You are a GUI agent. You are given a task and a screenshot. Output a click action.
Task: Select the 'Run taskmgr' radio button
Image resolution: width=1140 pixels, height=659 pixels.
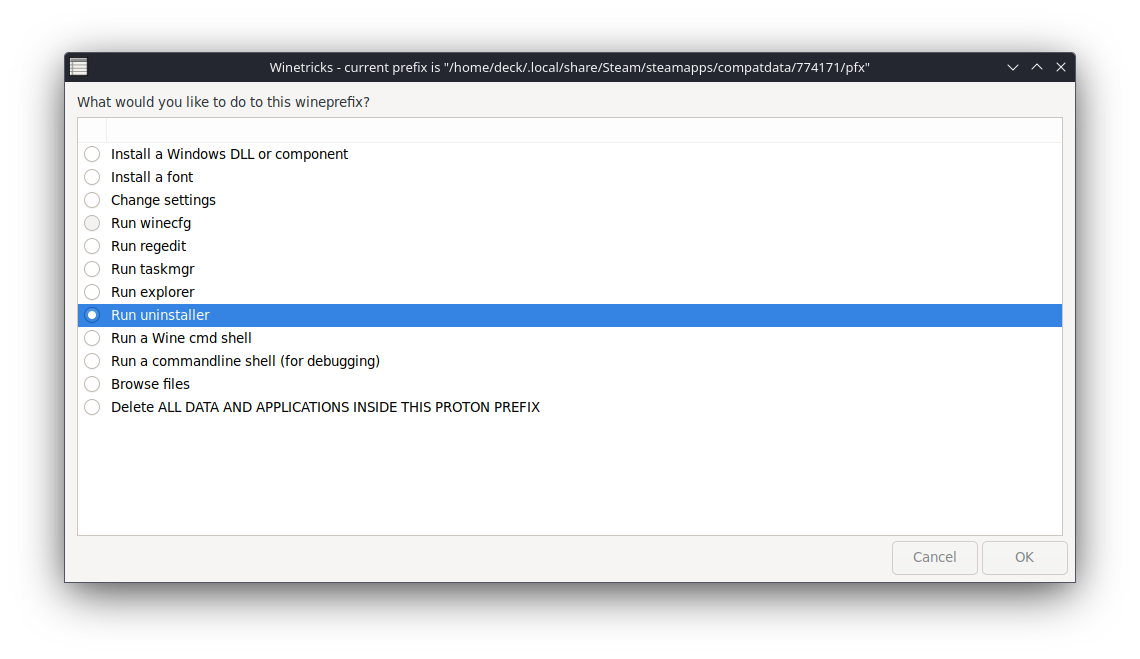click(92, 269)
